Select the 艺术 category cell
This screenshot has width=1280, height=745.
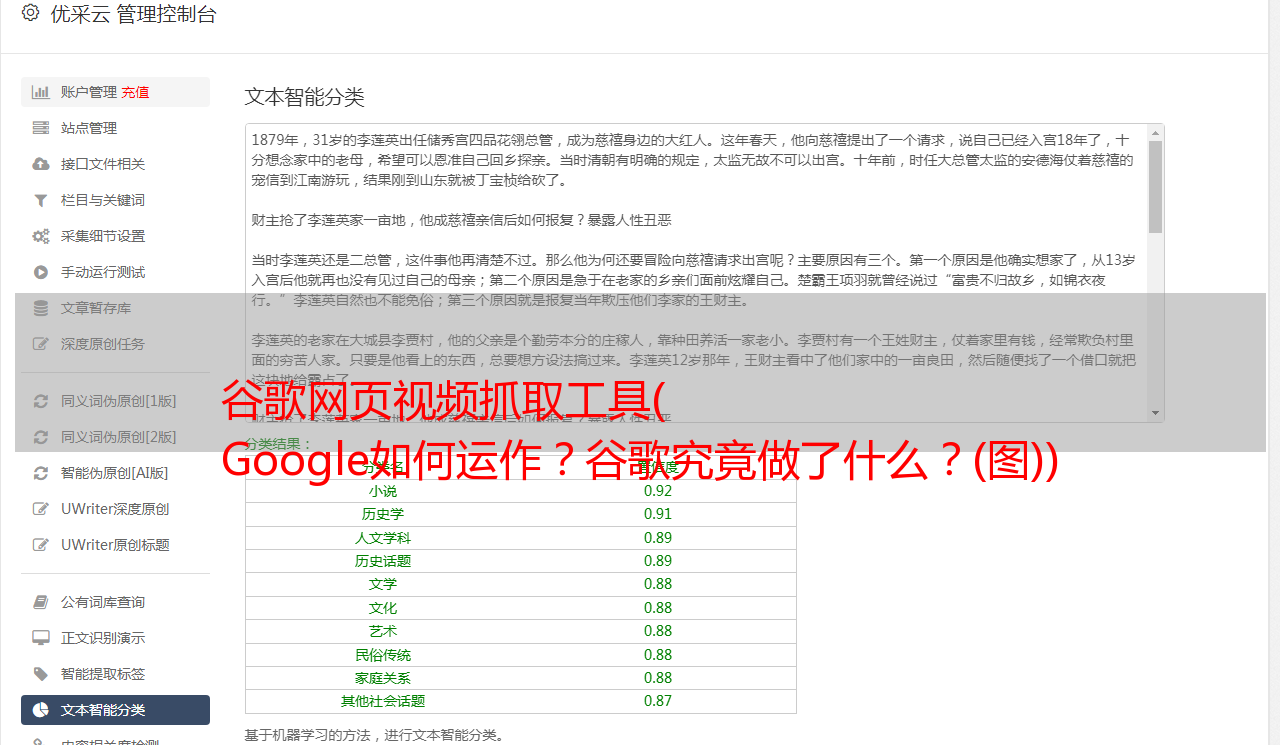coord(383,631)
